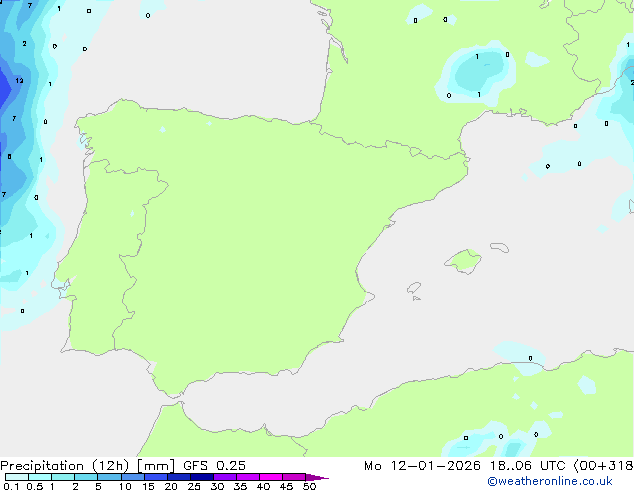634x490 pixels.
Task: Click the 0.5–1 mm legend swatch
Action: click(40, 477)
